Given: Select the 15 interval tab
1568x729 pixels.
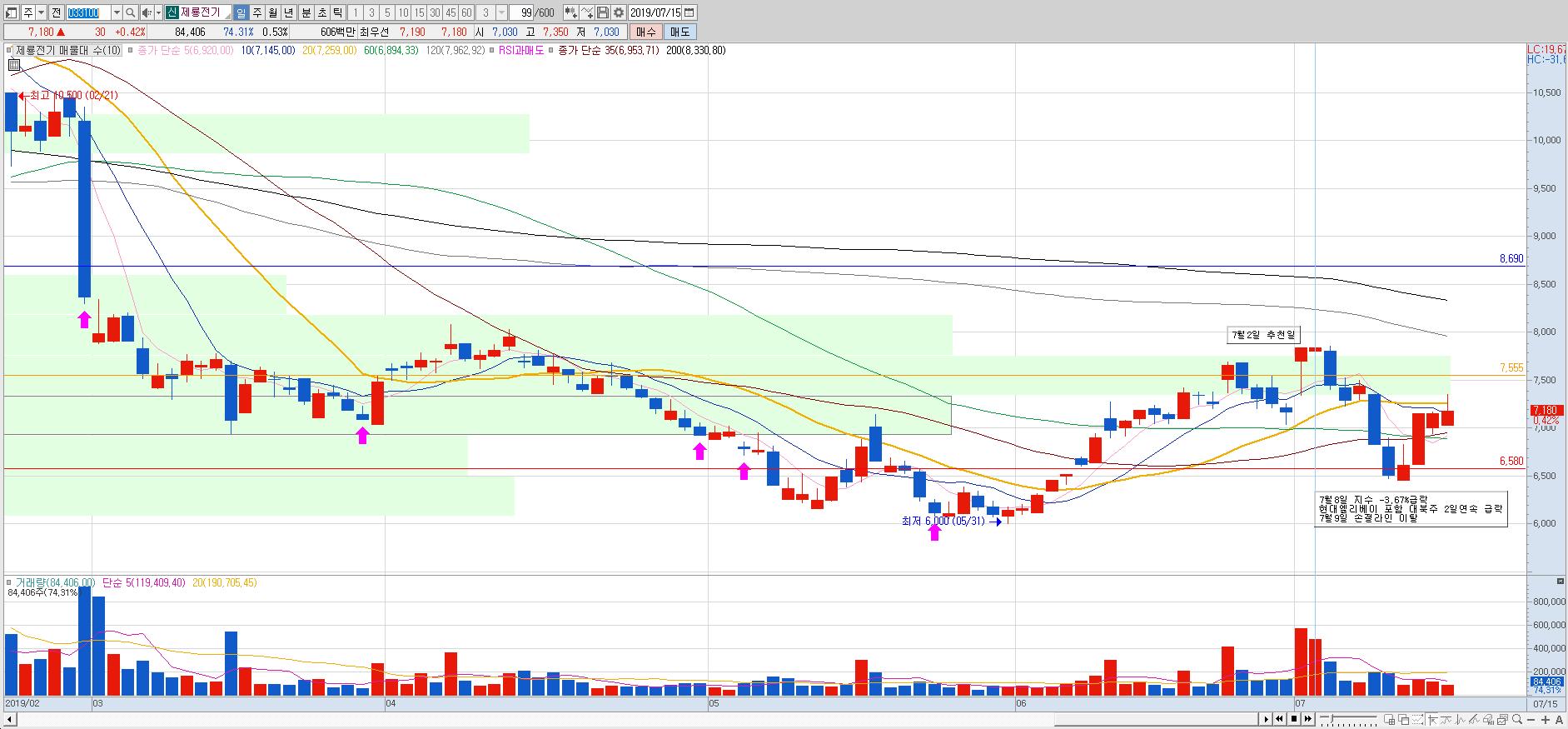Looking at the screenshot, I should (x=419, y=12).
